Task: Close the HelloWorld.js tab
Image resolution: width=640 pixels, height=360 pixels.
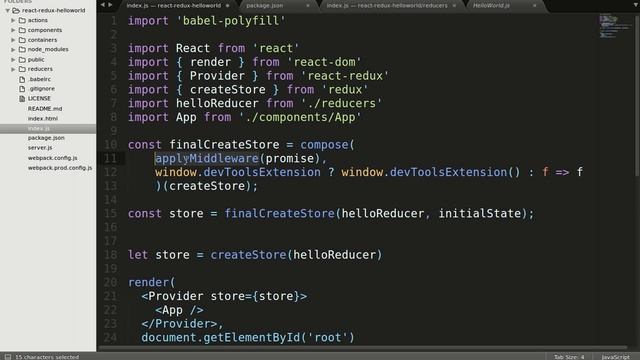Action: 534,6
